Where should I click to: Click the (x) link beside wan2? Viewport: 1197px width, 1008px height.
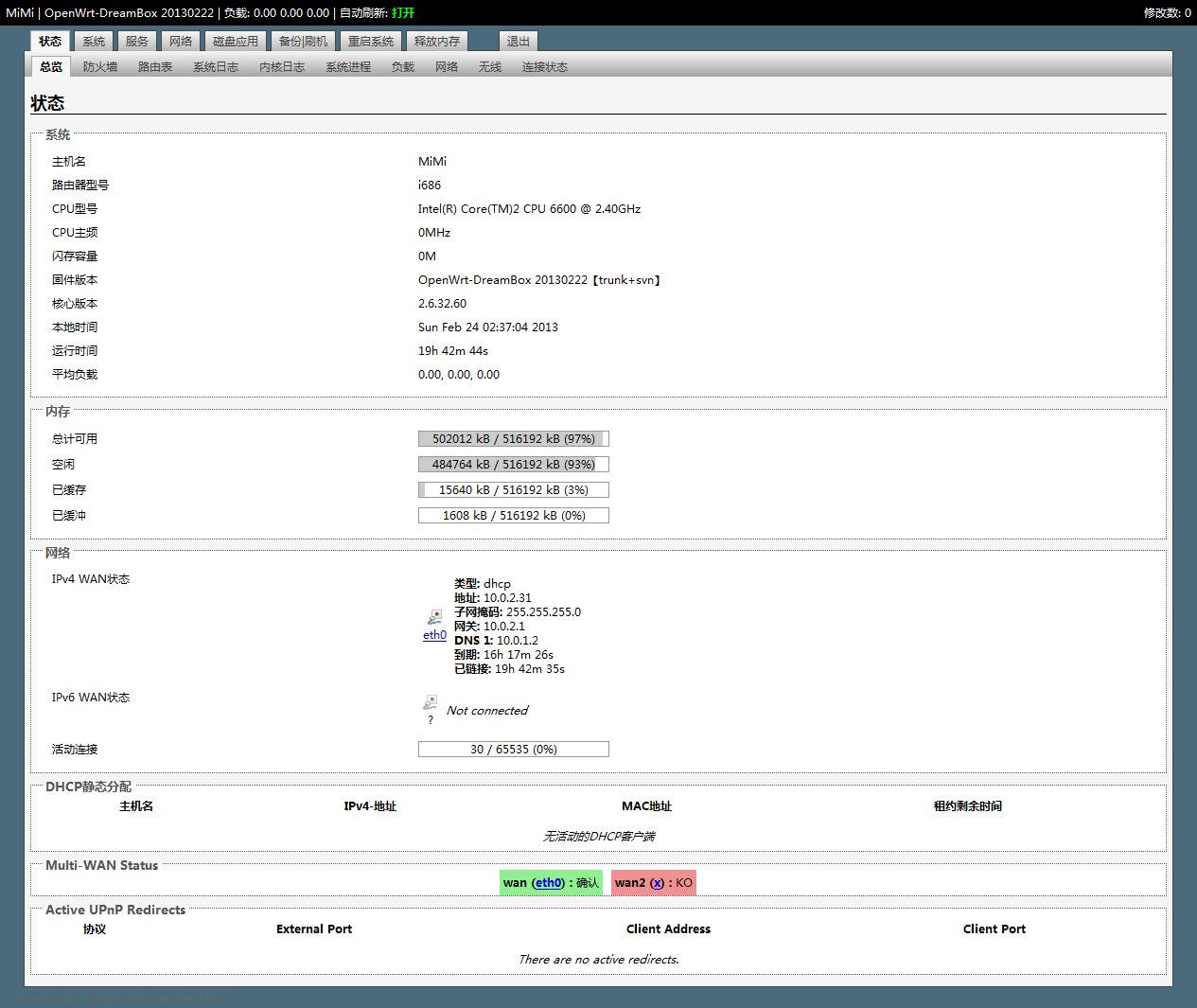pyautogui.click(x=657, y=883)
